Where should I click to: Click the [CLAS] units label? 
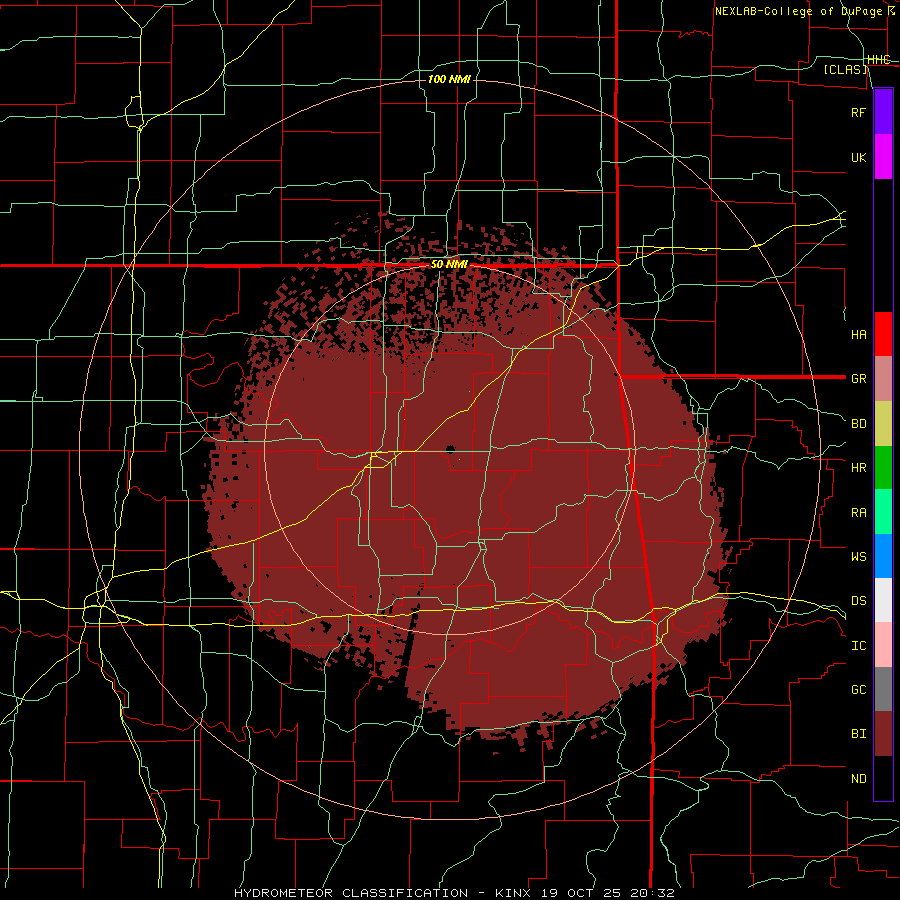845,69
